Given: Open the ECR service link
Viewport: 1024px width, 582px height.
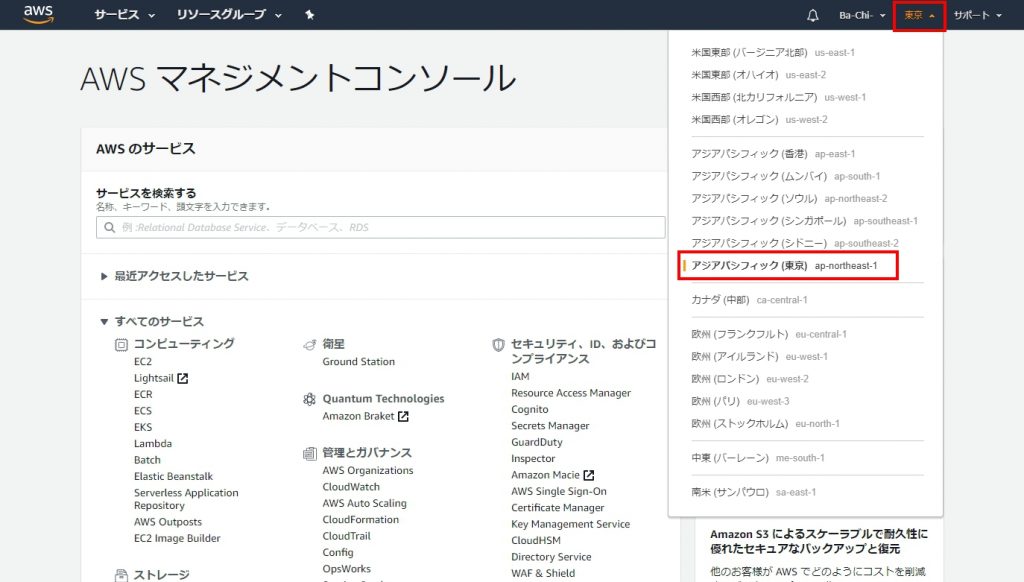Looking at the screenshot, I should [x=143, y=395].
